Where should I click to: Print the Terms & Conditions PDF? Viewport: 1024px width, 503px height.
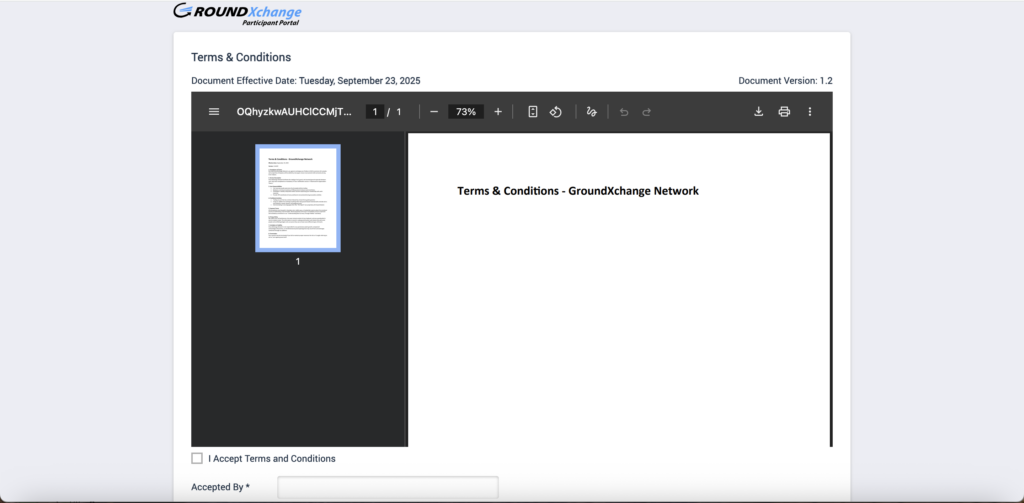coord(784,112)
